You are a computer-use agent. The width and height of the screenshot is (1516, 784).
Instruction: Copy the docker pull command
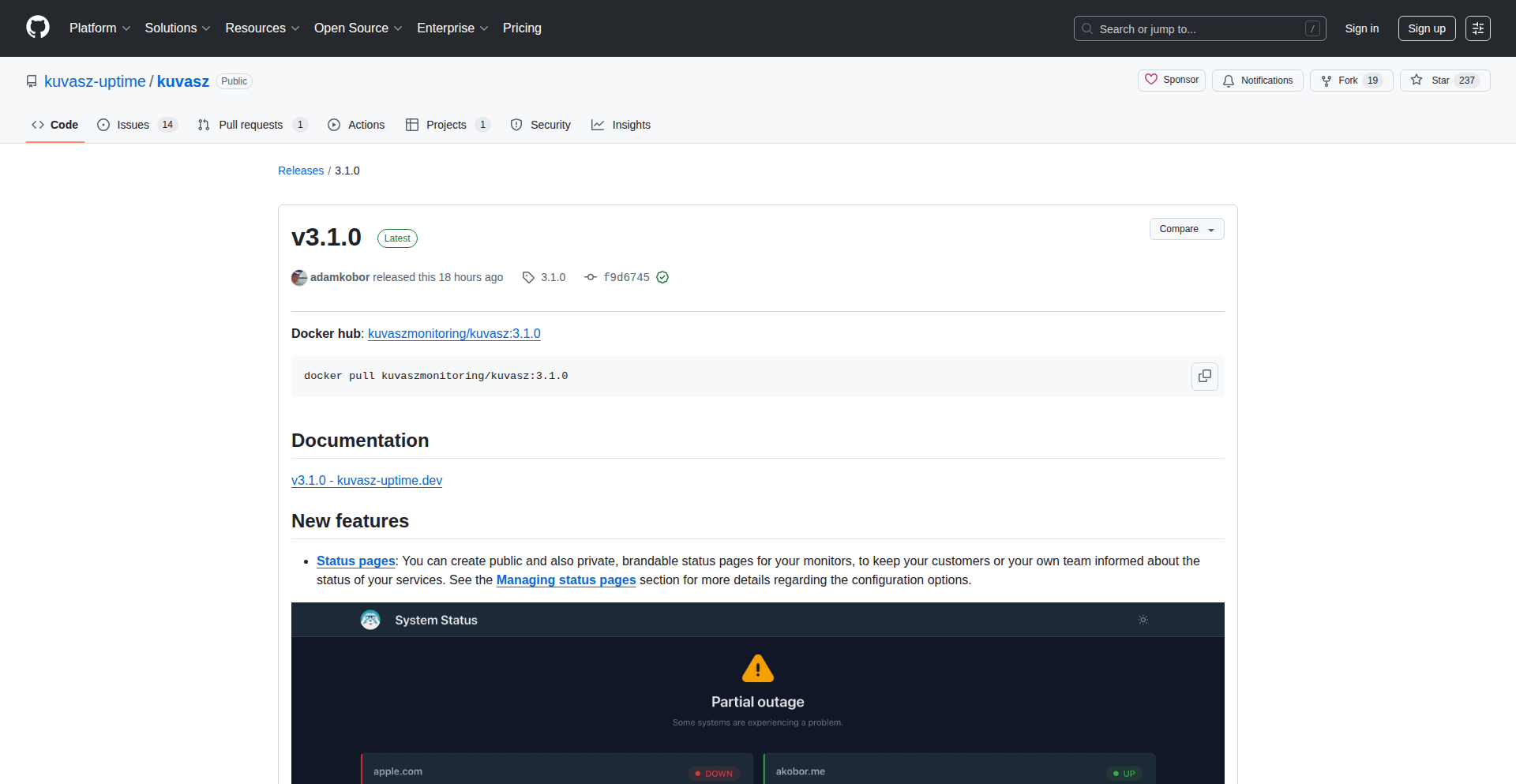click(1204, 377)
